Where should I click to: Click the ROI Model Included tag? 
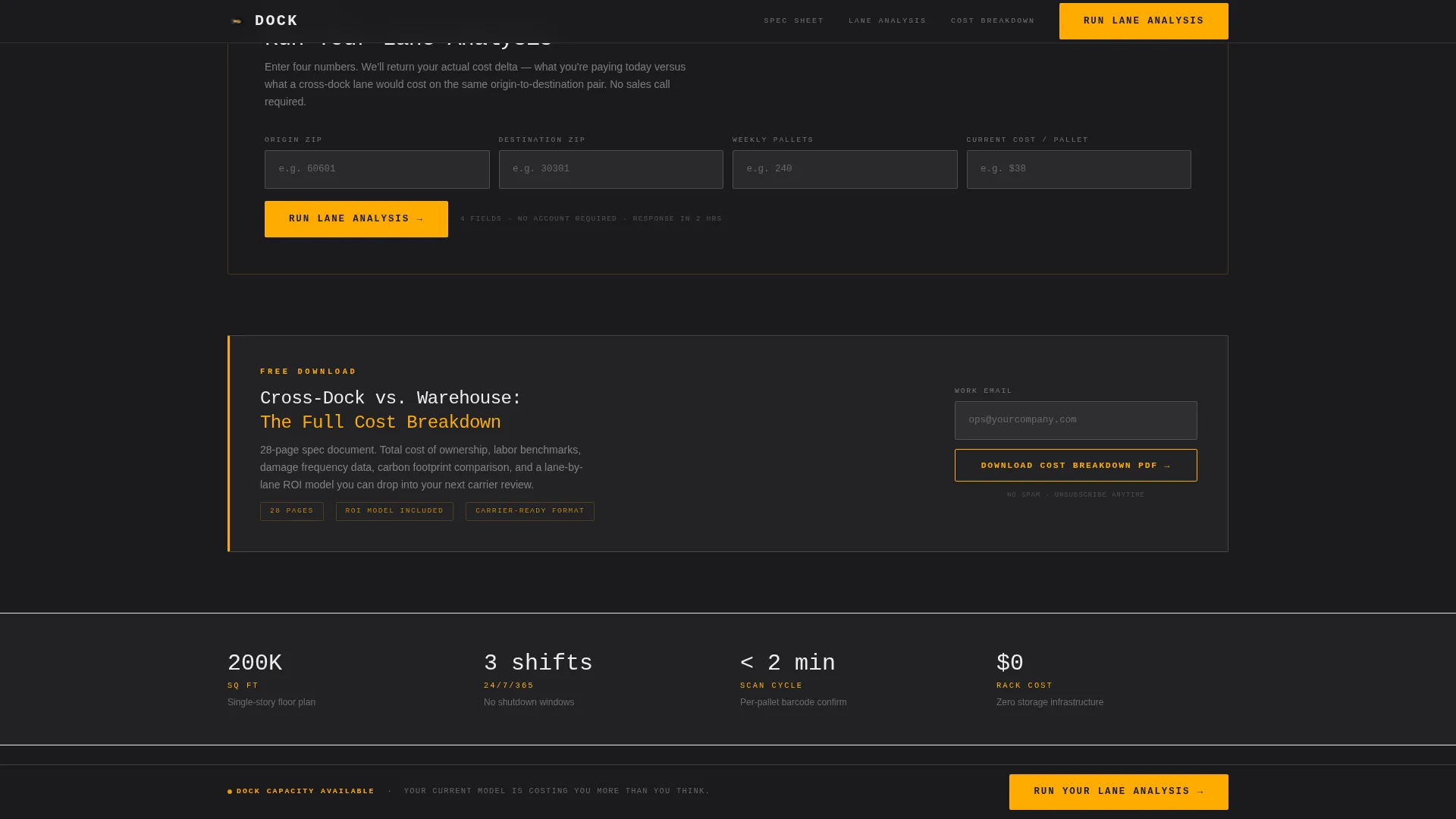tap(394, 511)
